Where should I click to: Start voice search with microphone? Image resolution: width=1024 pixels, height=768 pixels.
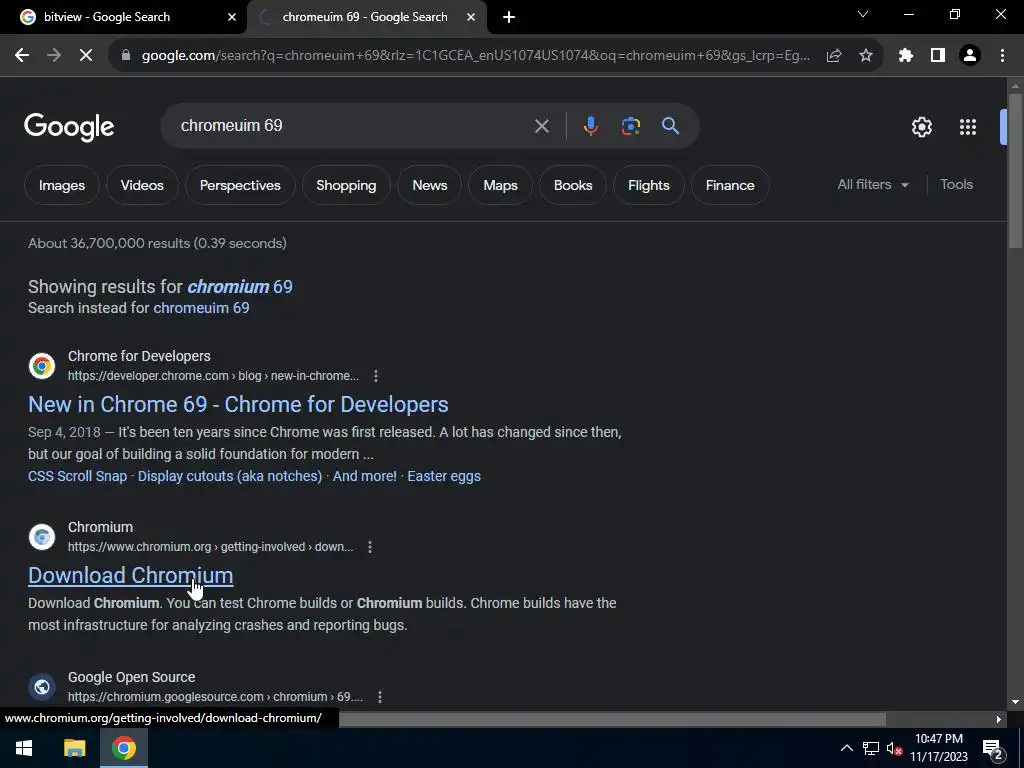(x=590, y=126)
